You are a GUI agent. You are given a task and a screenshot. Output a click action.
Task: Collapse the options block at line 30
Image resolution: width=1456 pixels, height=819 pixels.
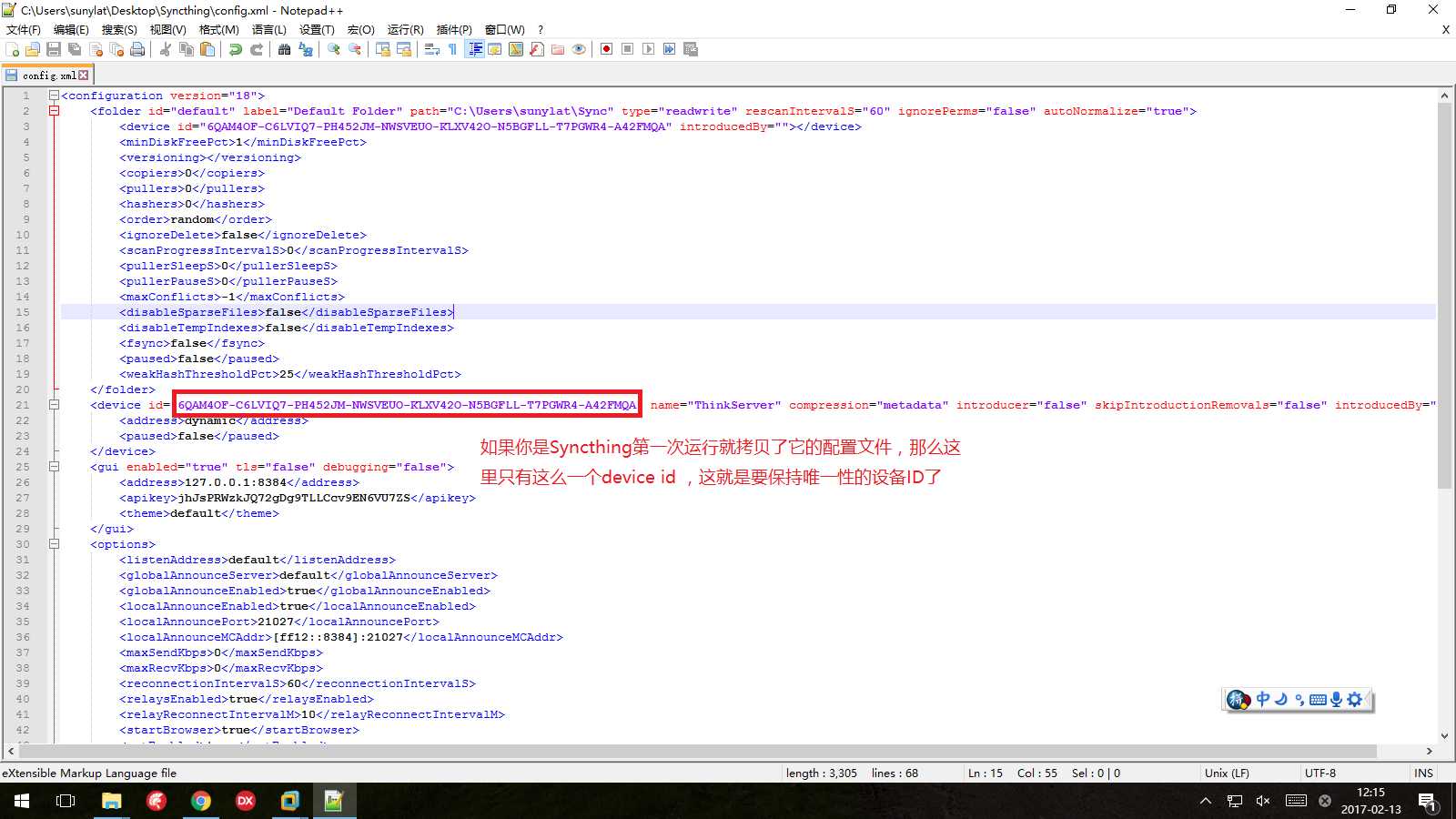pyautogui.click(x=54, y=544)
